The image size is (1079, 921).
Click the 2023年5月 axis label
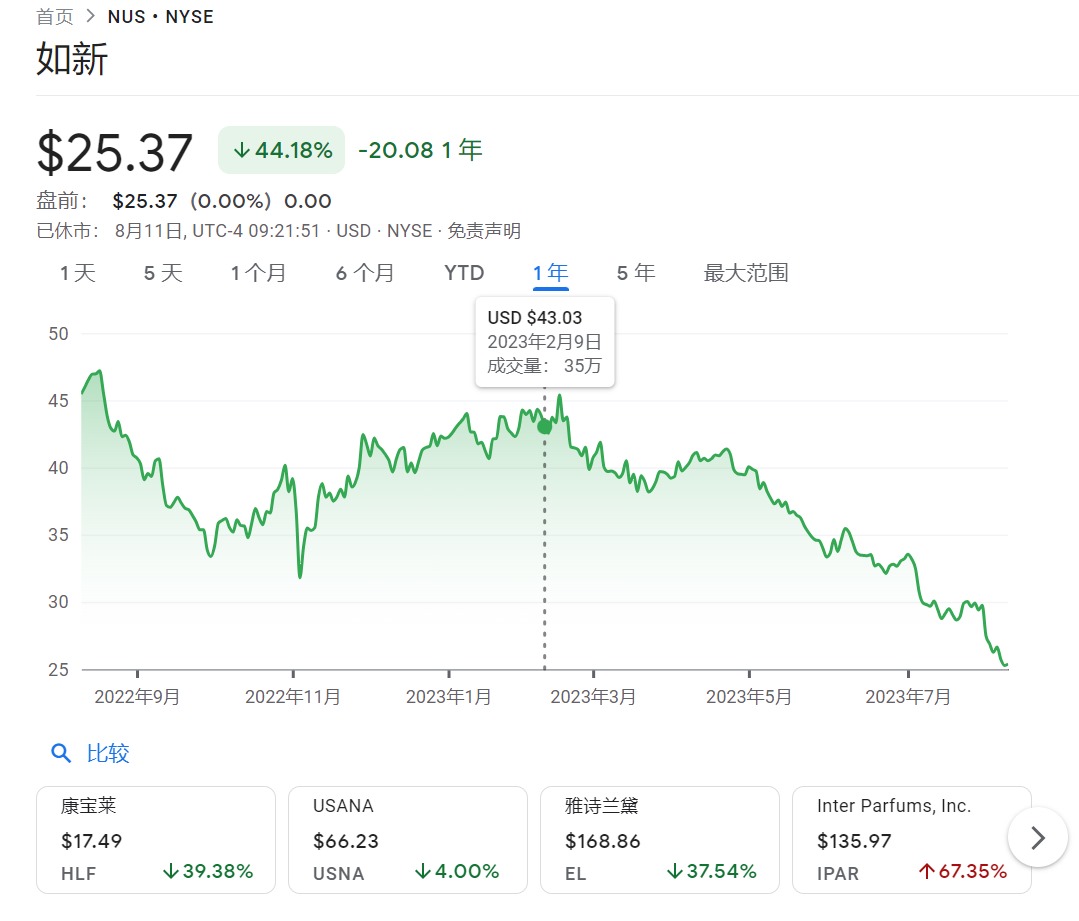[749, 697]
